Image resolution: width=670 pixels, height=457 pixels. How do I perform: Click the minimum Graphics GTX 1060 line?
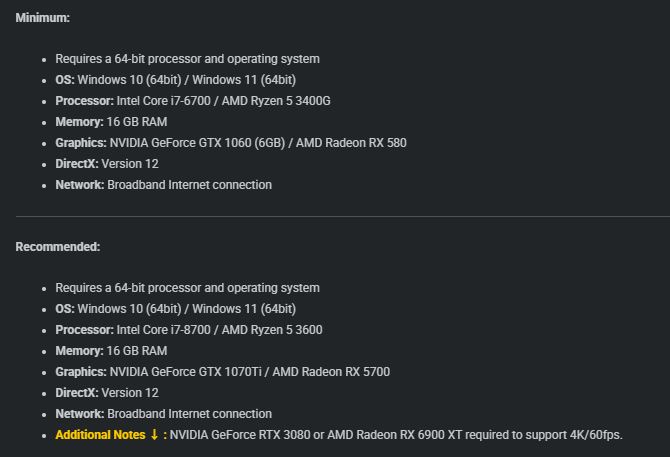pos(231,142)
